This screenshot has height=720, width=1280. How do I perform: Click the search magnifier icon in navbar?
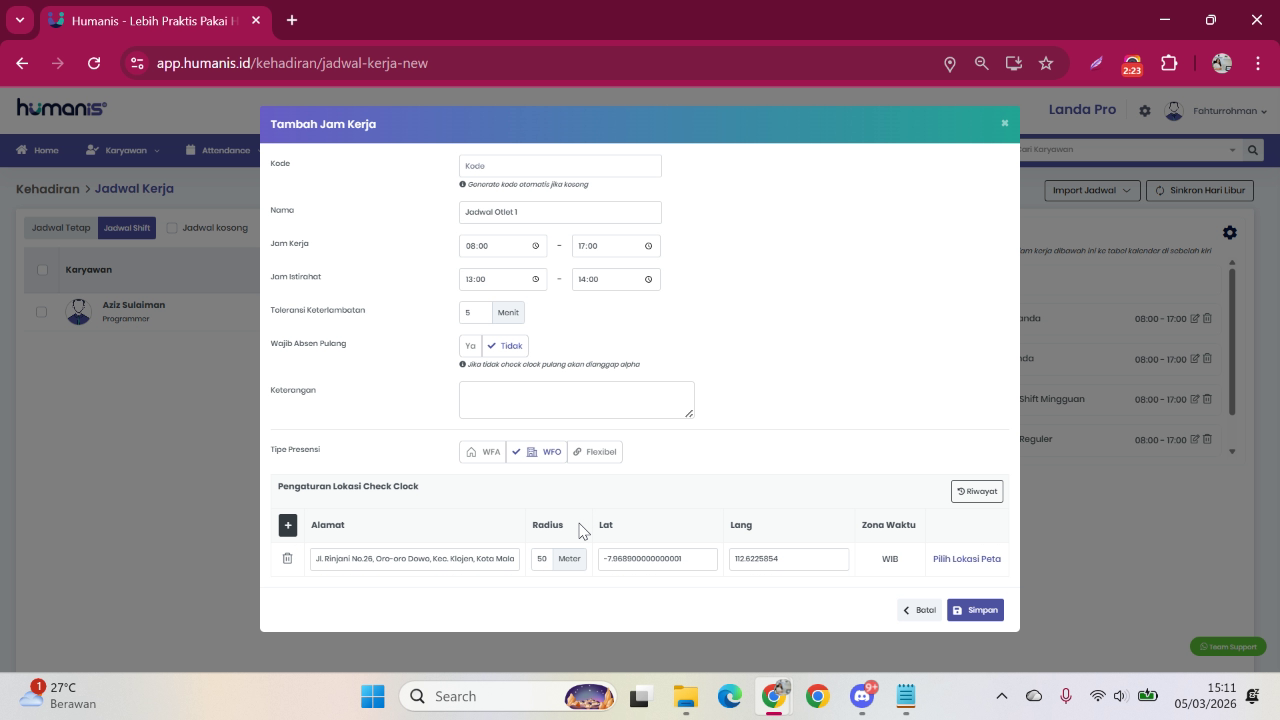coord(1252,150)
